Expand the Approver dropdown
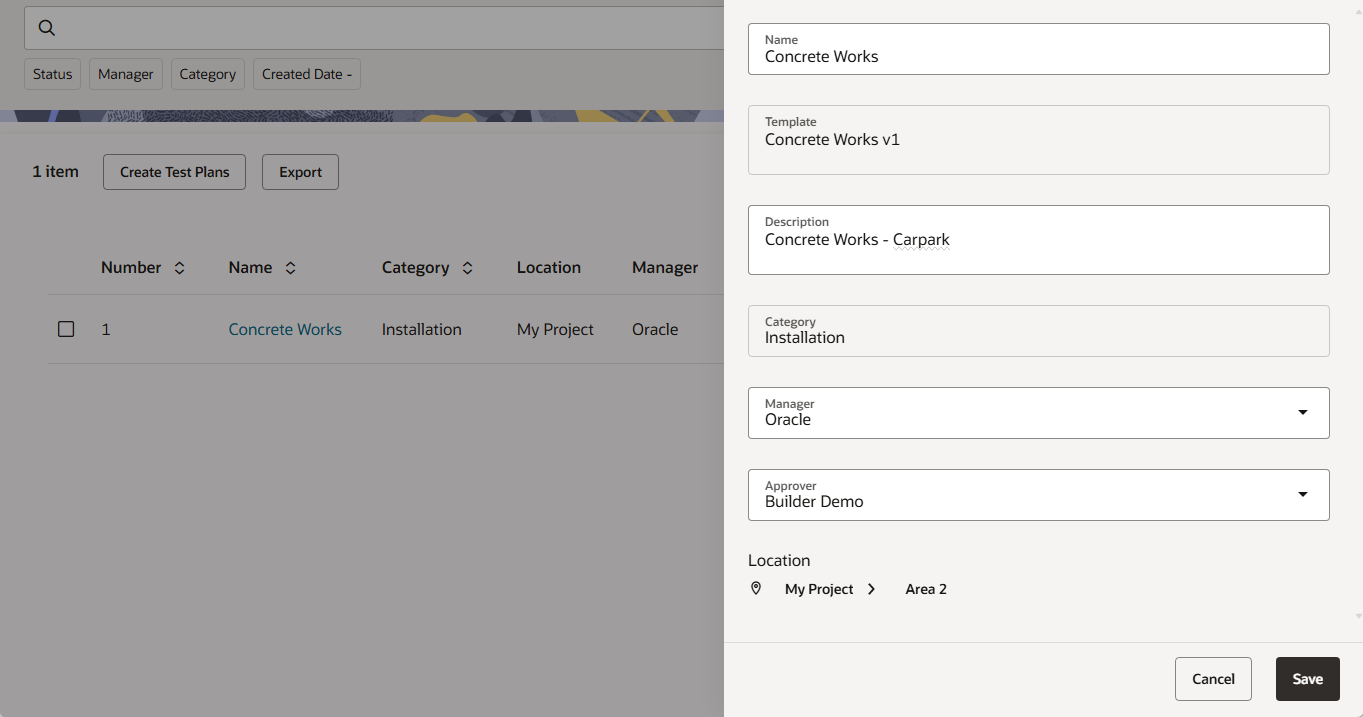Image resolution: width=1363 pixels, height=717 pixels. pos(1302,494)
